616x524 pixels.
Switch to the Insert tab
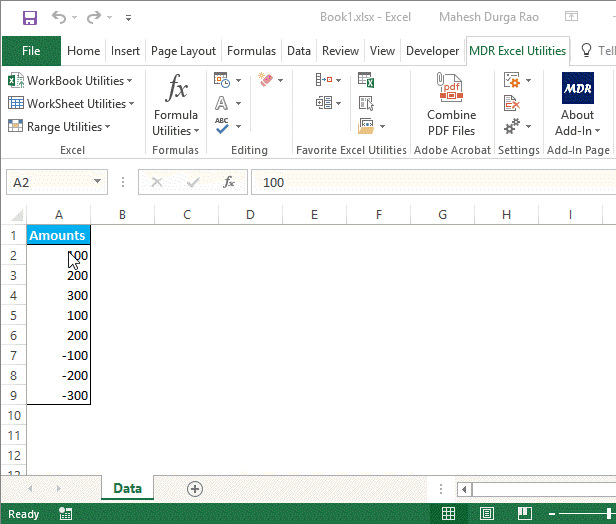[x=125, y=51]
